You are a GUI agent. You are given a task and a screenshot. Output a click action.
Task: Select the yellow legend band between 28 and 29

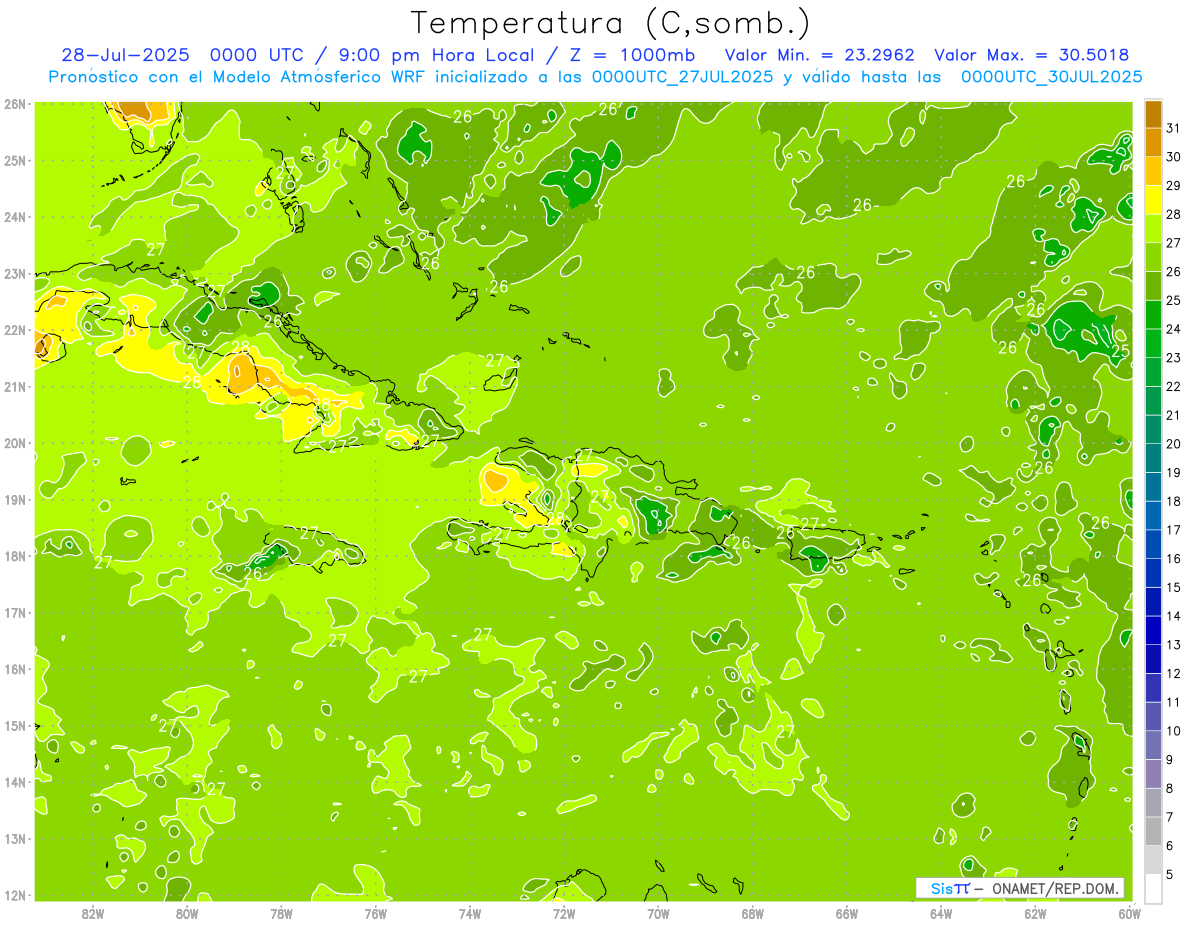coord(1153,200)
